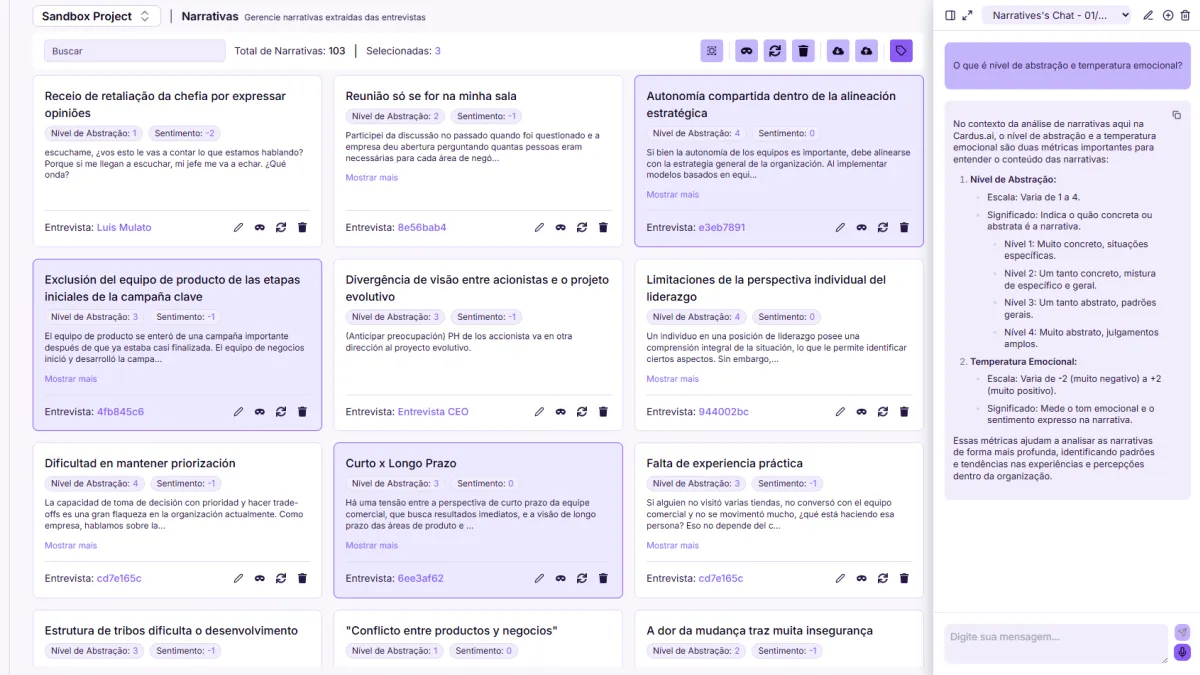The height and width of the screenshot is (675, 1200).
Task: Click the select-all narratives toolbar icon
Action: click(712, 51)
